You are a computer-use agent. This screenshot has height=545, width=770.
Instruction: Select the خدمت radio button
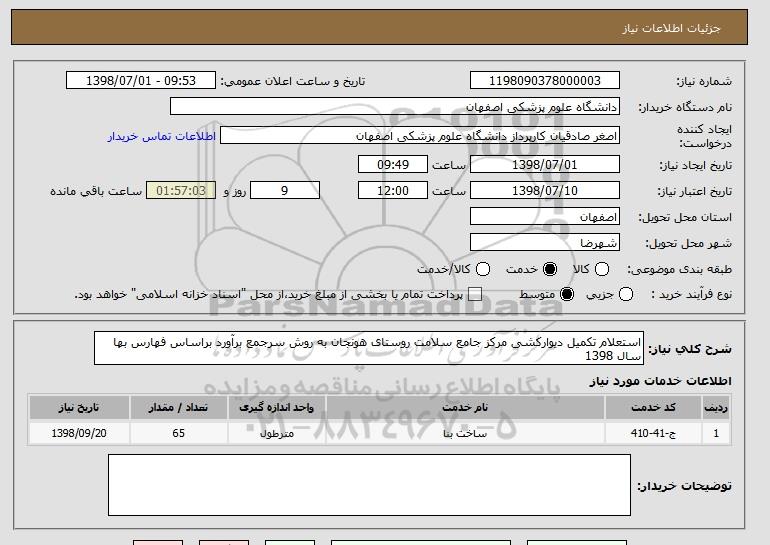[550, 269]
